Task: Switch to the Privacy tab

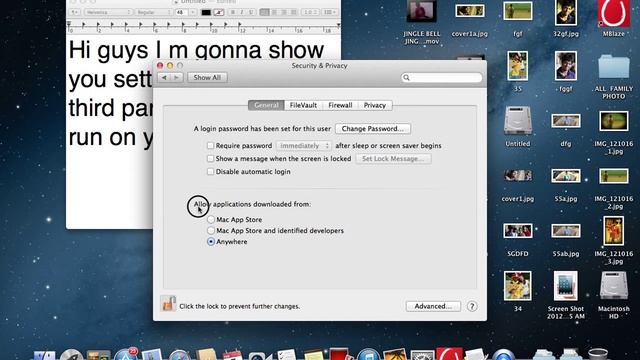Action: tap(375, 105)
